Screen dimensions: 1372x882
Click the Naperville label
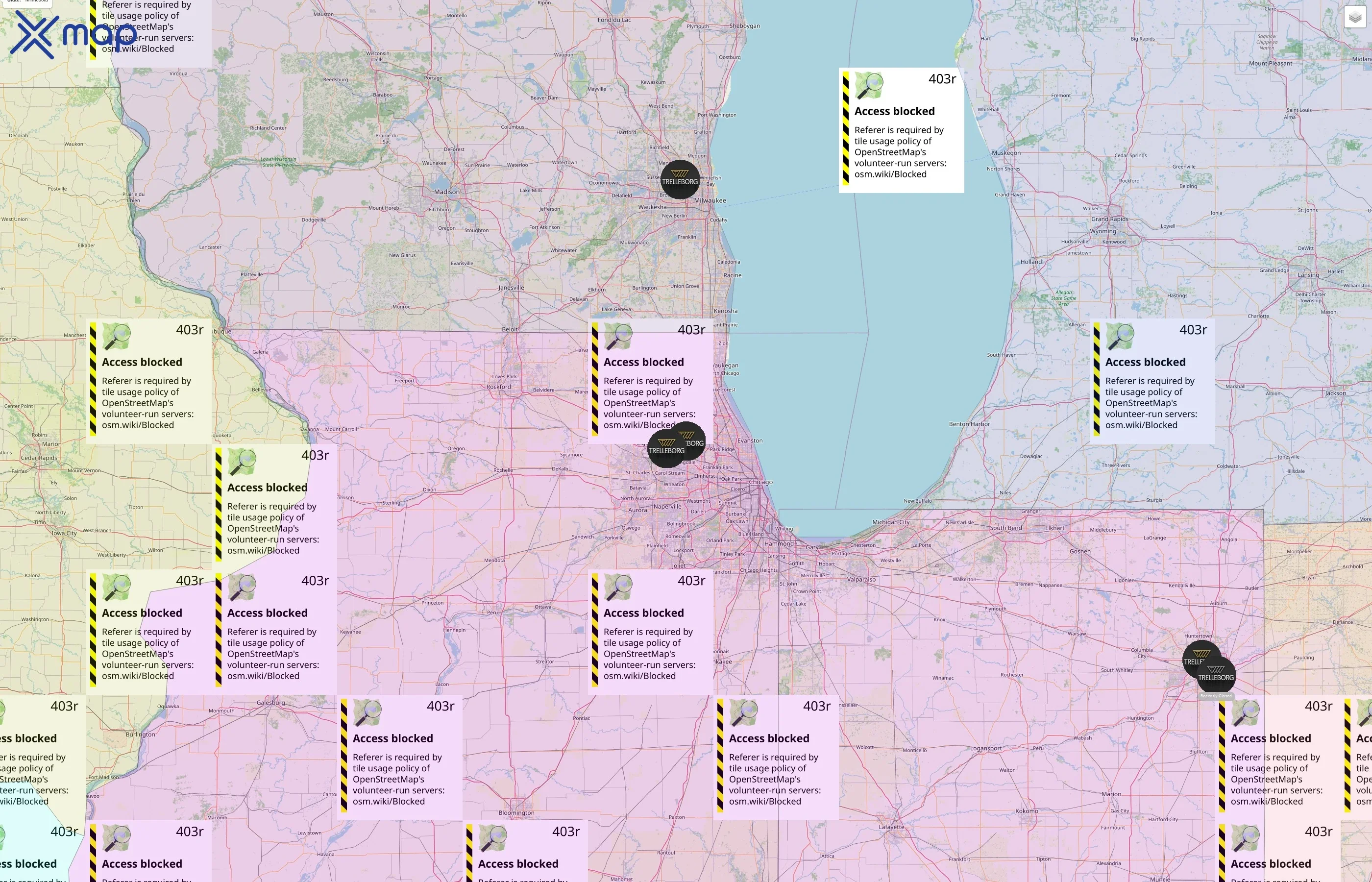pos(668,507)
